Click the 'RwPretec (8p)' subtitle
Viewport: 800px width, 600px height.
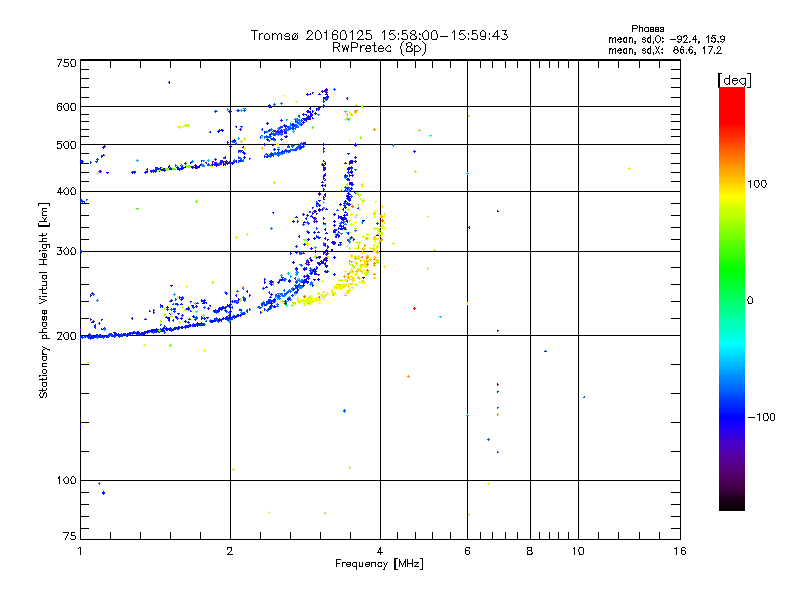coord(379,48)
